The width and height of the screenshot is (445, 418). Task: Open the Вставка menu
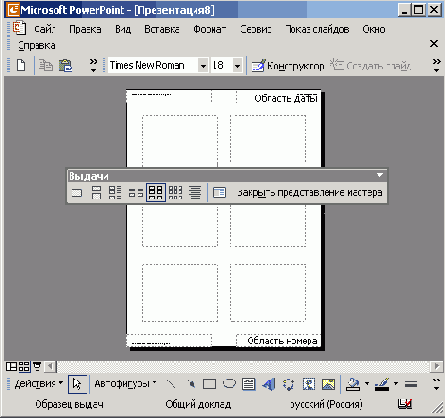(162, 29)
